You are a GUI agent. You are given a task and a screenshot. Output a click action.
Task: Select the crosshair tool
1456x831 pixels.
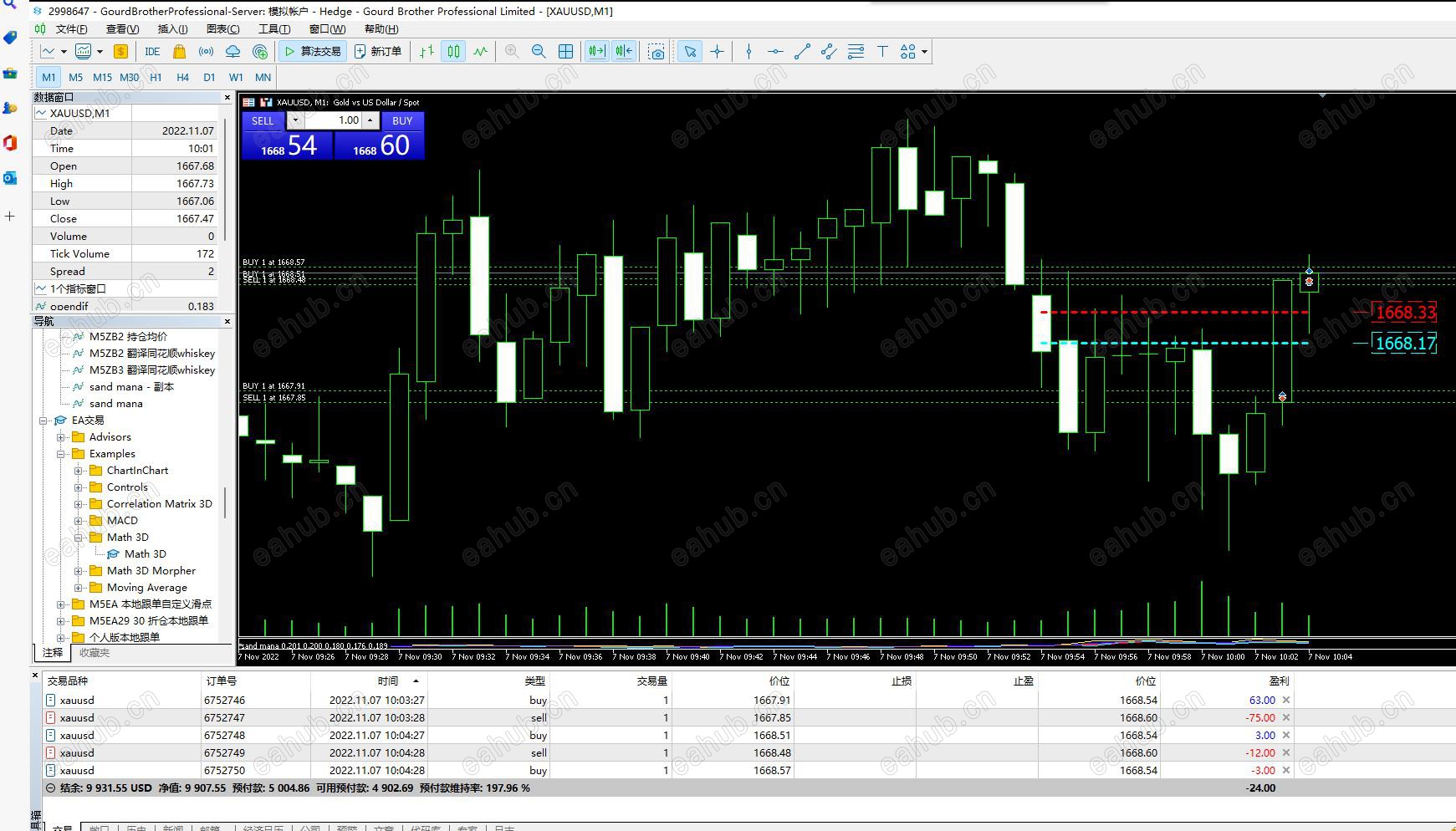[x=717, y=52]
